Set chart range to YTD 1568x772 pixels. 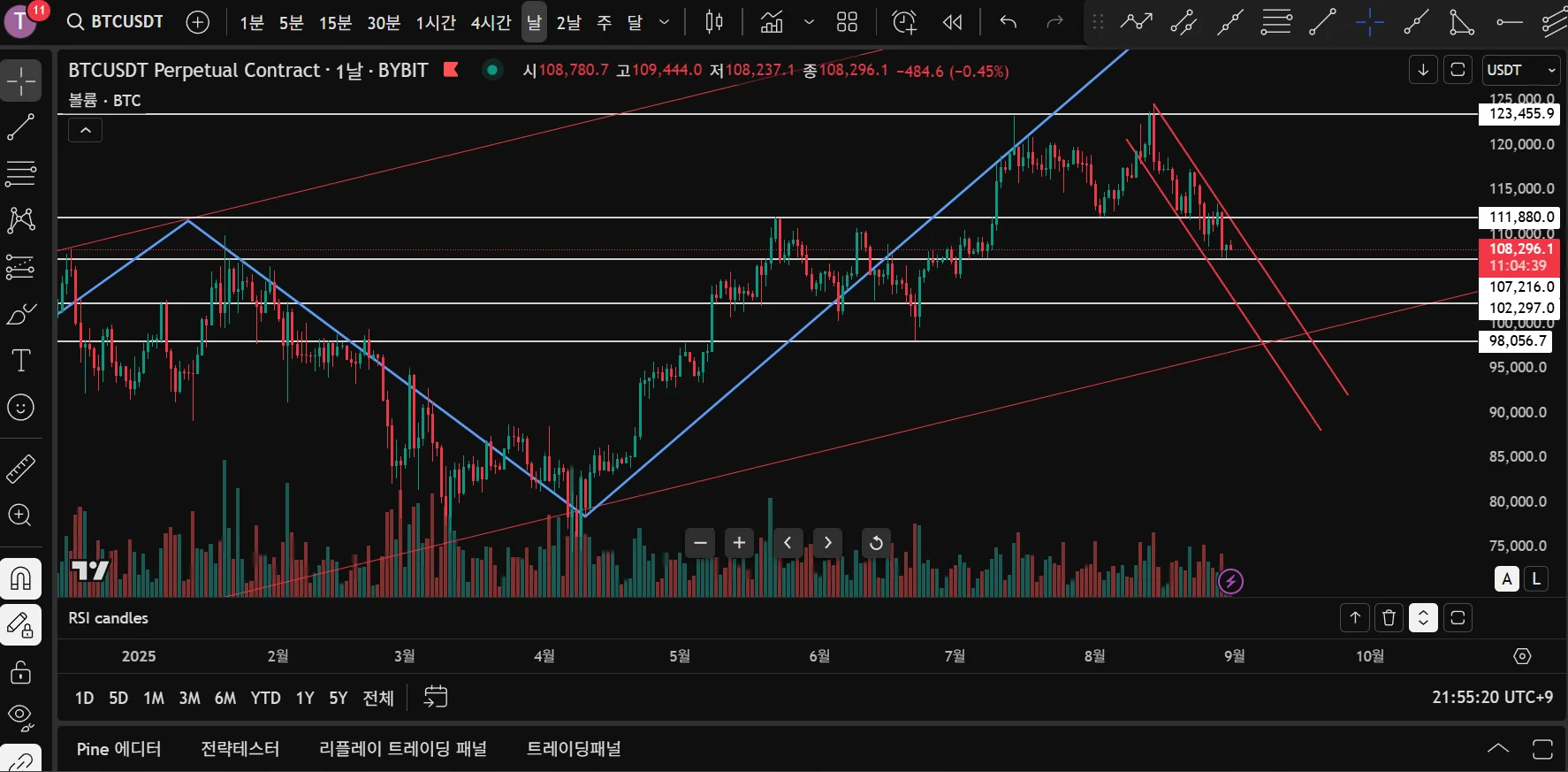(265, 698)
